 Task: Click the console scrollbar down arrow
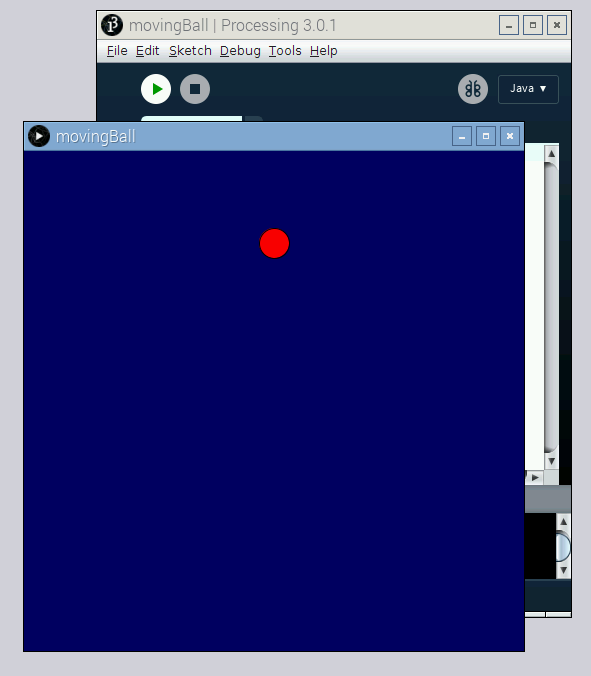[563, 570]
